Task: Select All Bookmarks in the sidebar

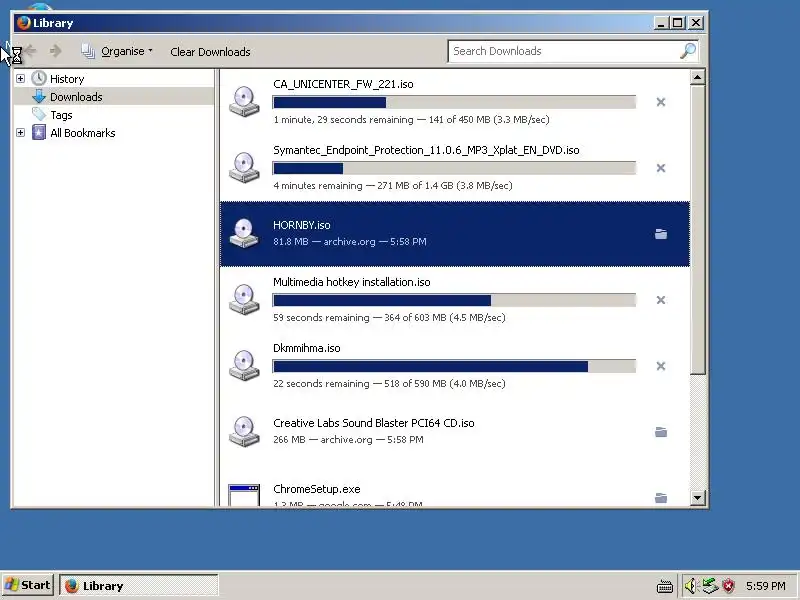Action: pyautogui.click(x=83, y=133)
